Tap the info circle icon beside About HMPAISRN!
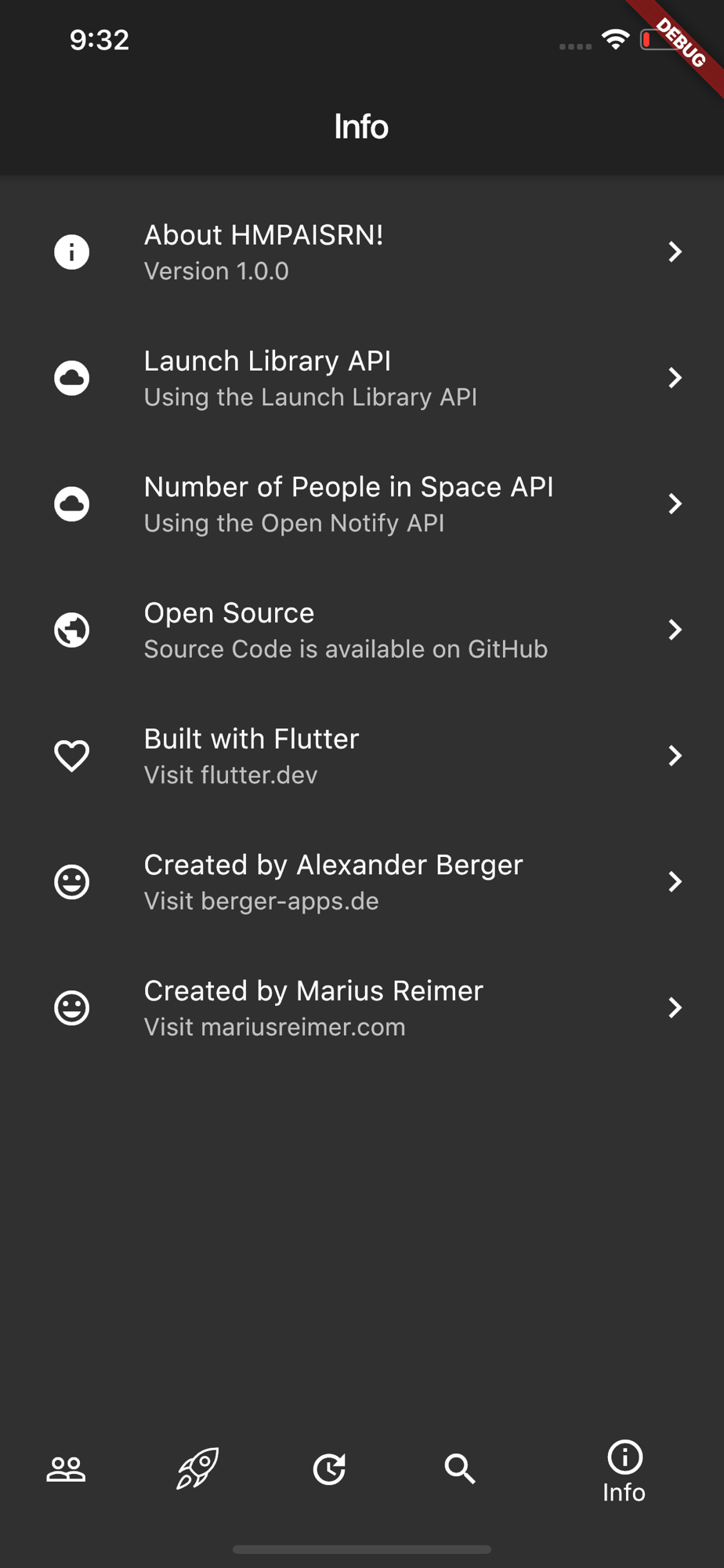The width and height of the screenshot is (724, 1568). click(71, 252)
